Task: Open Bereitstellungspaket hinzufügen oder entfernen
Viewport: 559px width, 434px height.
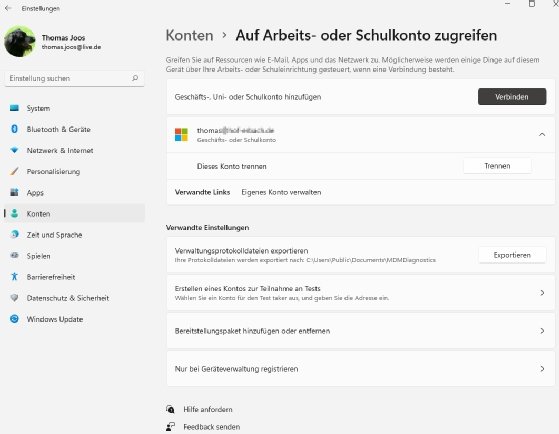Action: (360, 331)
